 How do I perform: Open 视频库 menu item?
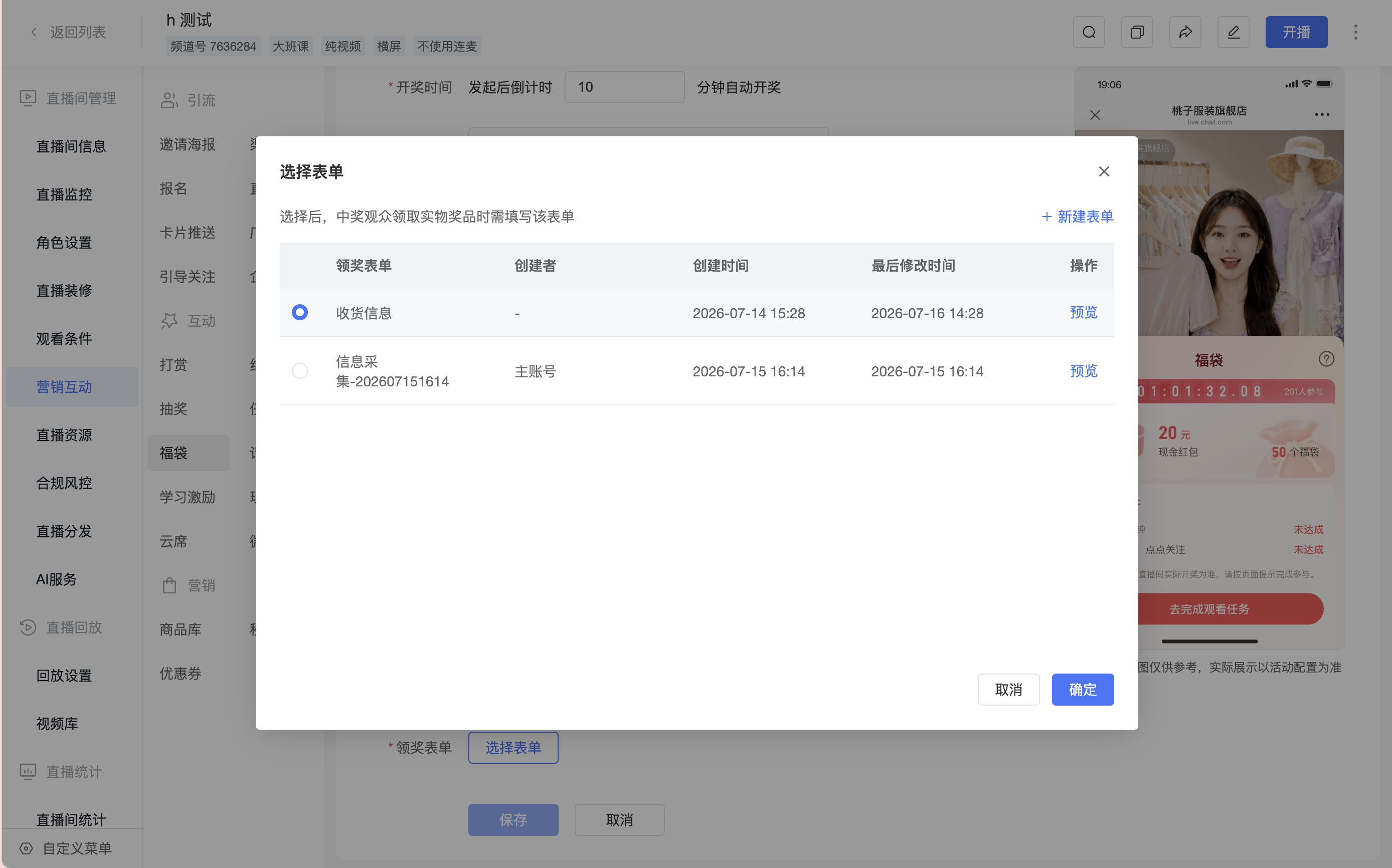pyautogui.click(x=58, y=724)
